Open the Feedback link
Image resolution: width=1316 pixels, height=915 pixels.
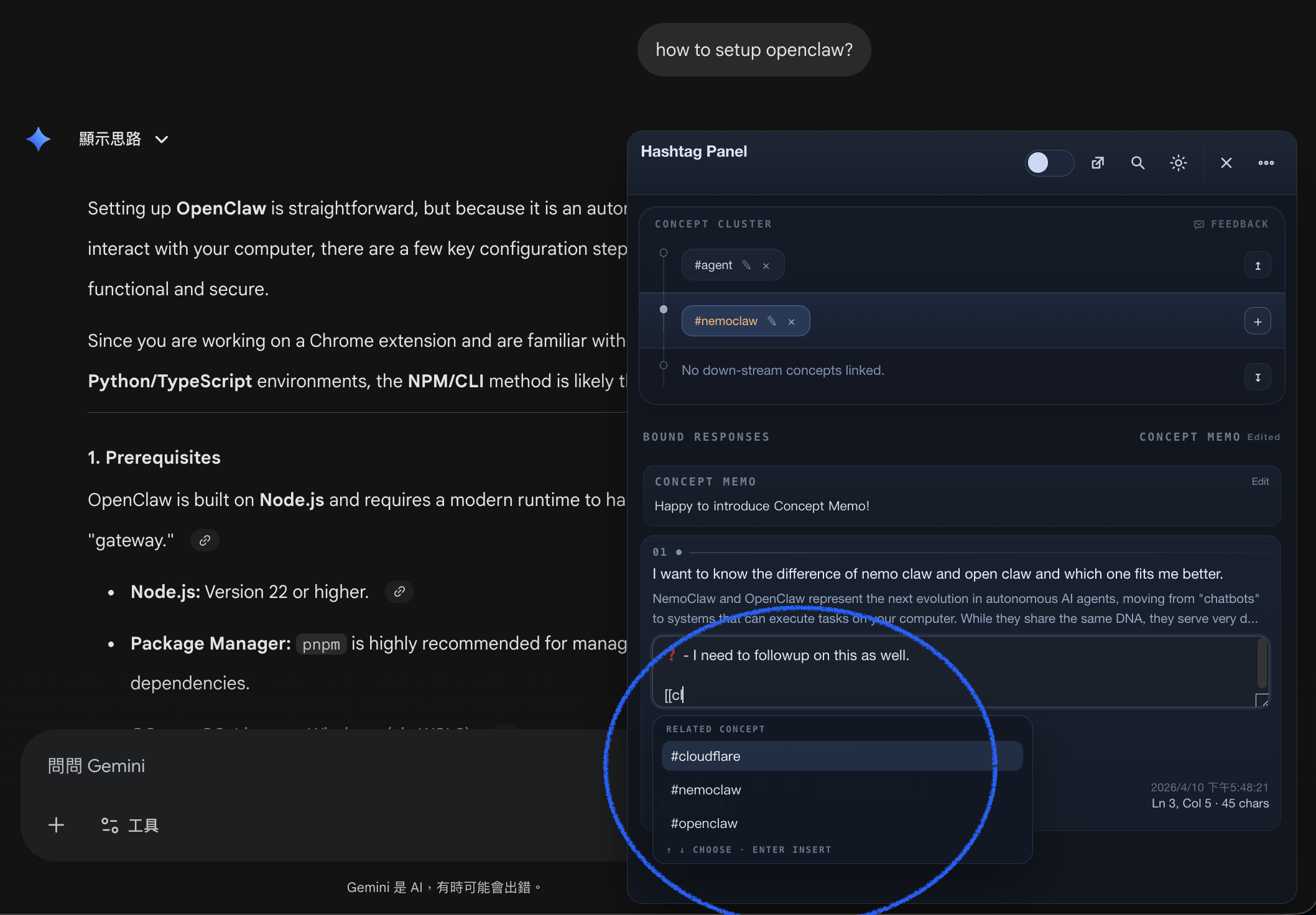tap(1231, 224)
